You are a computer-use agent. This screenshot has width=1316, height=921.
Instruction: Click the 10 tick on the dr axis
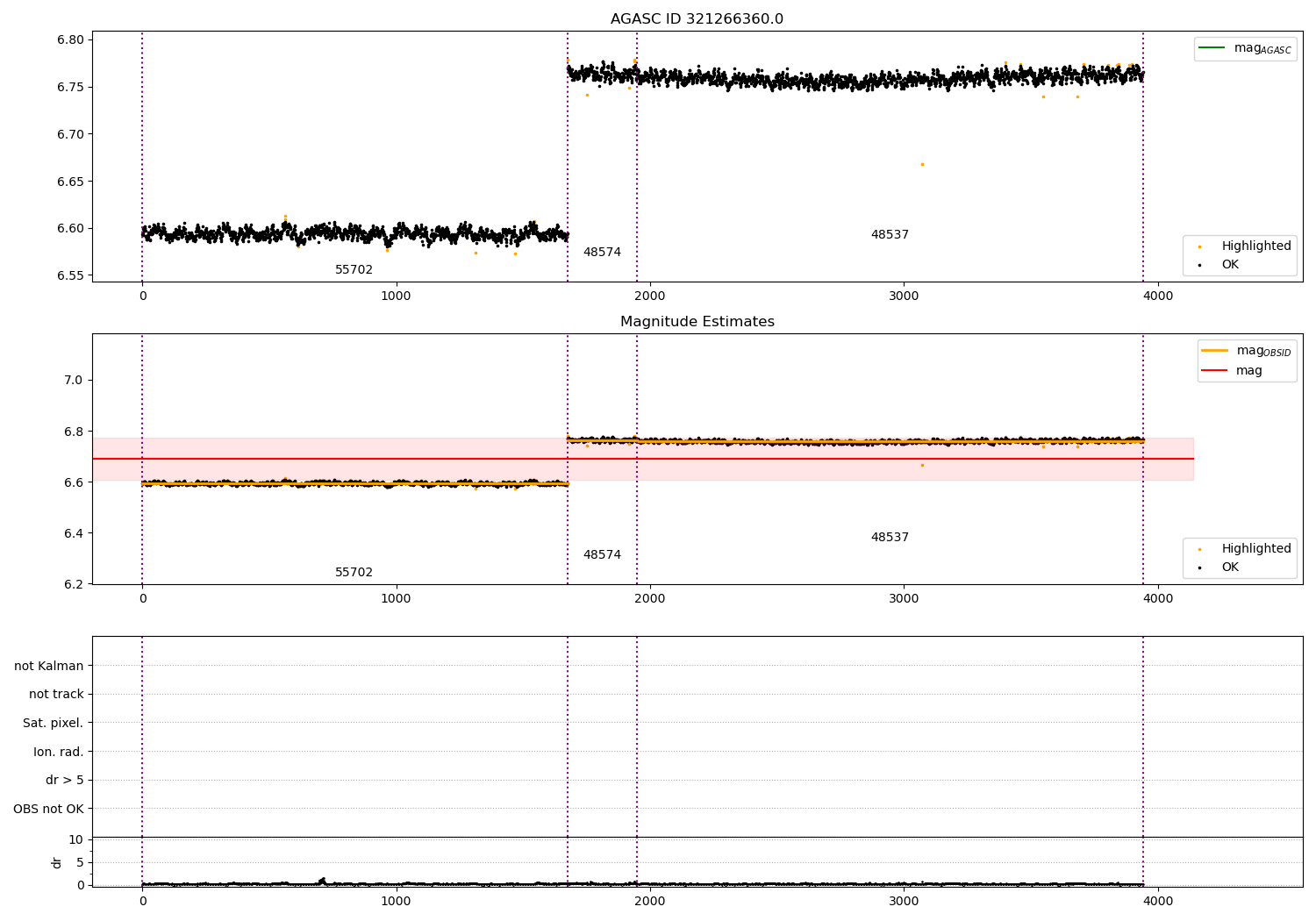(75, 840)
